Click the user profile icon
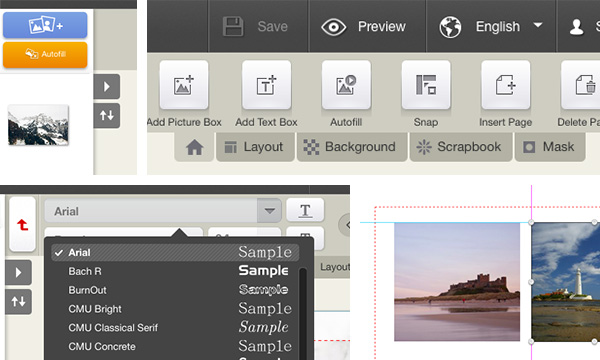Viewport: 600px width, 360px height. coord(576,27)
